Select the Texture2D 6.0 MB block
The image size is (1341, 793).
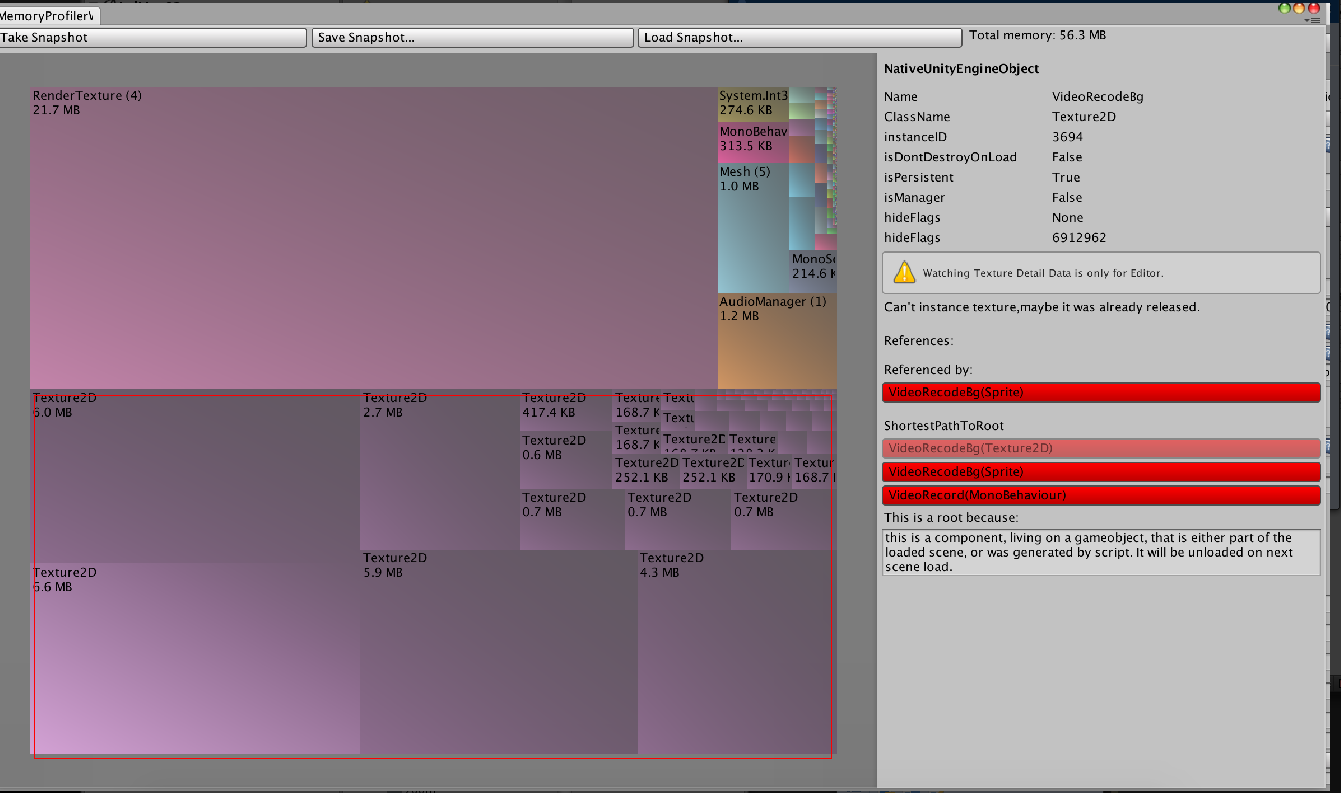click(195, 476)
